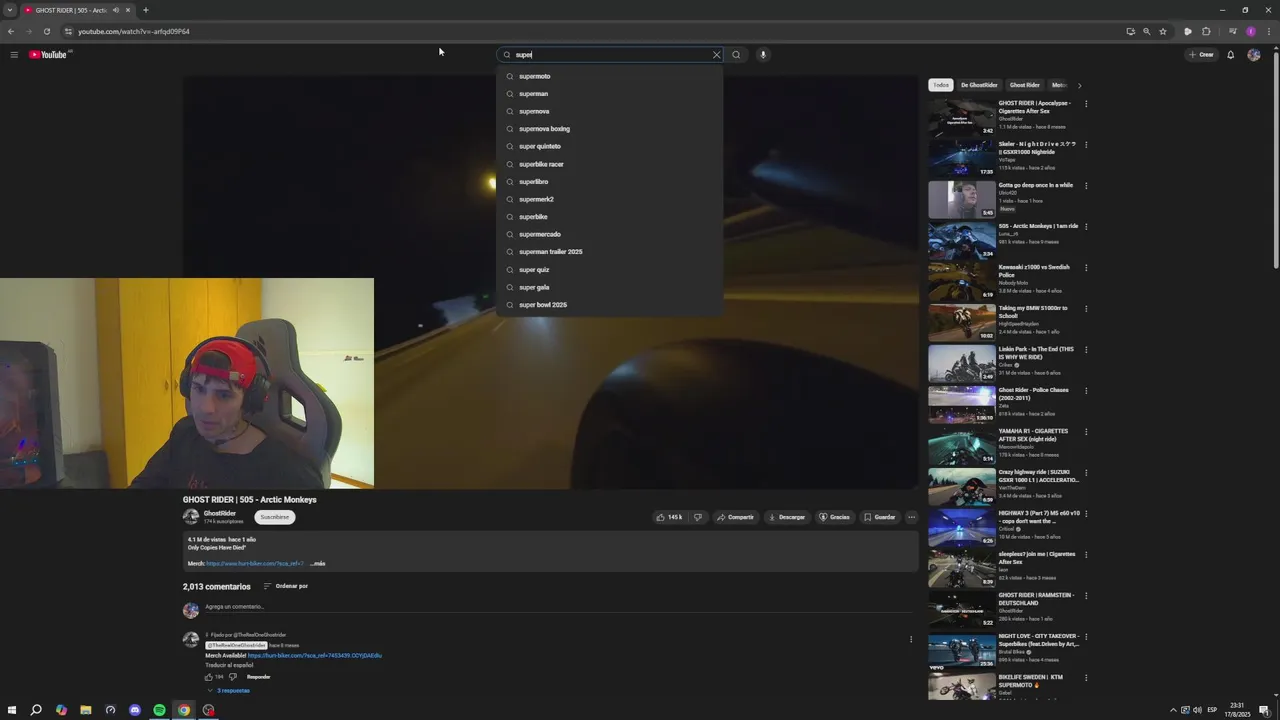1280x720 pixels.
Task: Click the Compartir share button
Action: click(x=735, y=517)
